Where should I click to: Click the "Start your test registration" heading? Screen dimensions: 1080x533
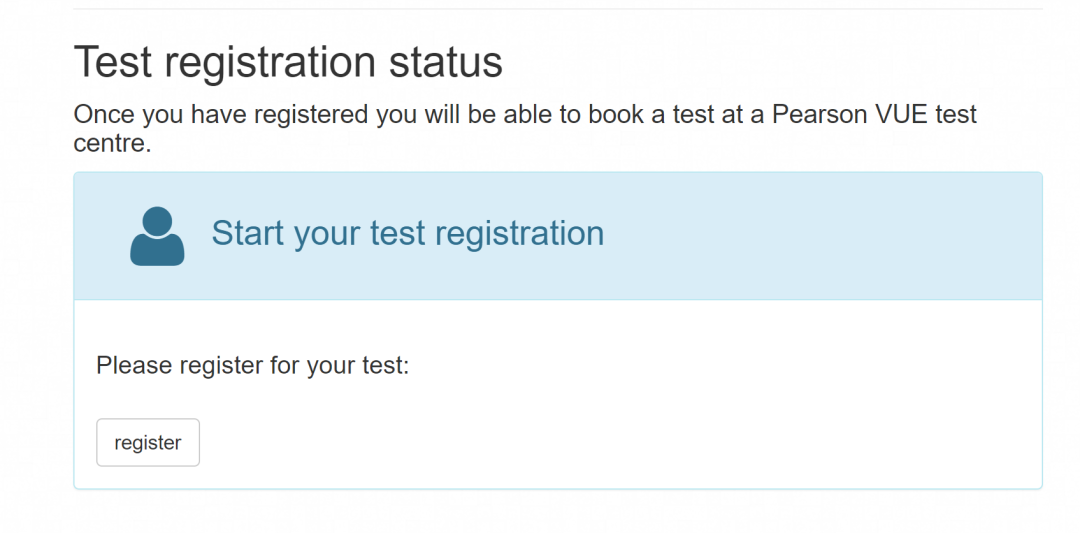407,233
